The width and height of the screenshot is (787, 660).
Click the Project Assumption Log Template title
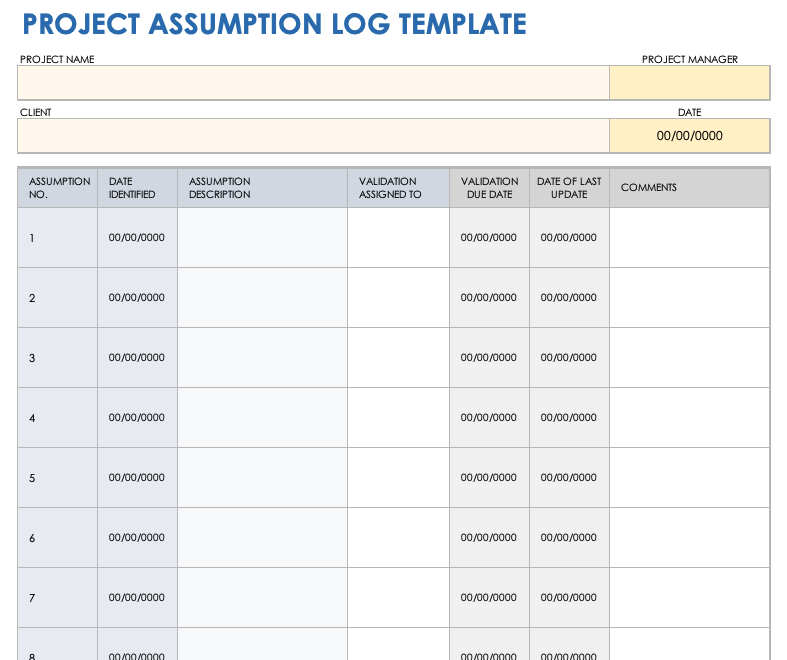coord(273,24)
